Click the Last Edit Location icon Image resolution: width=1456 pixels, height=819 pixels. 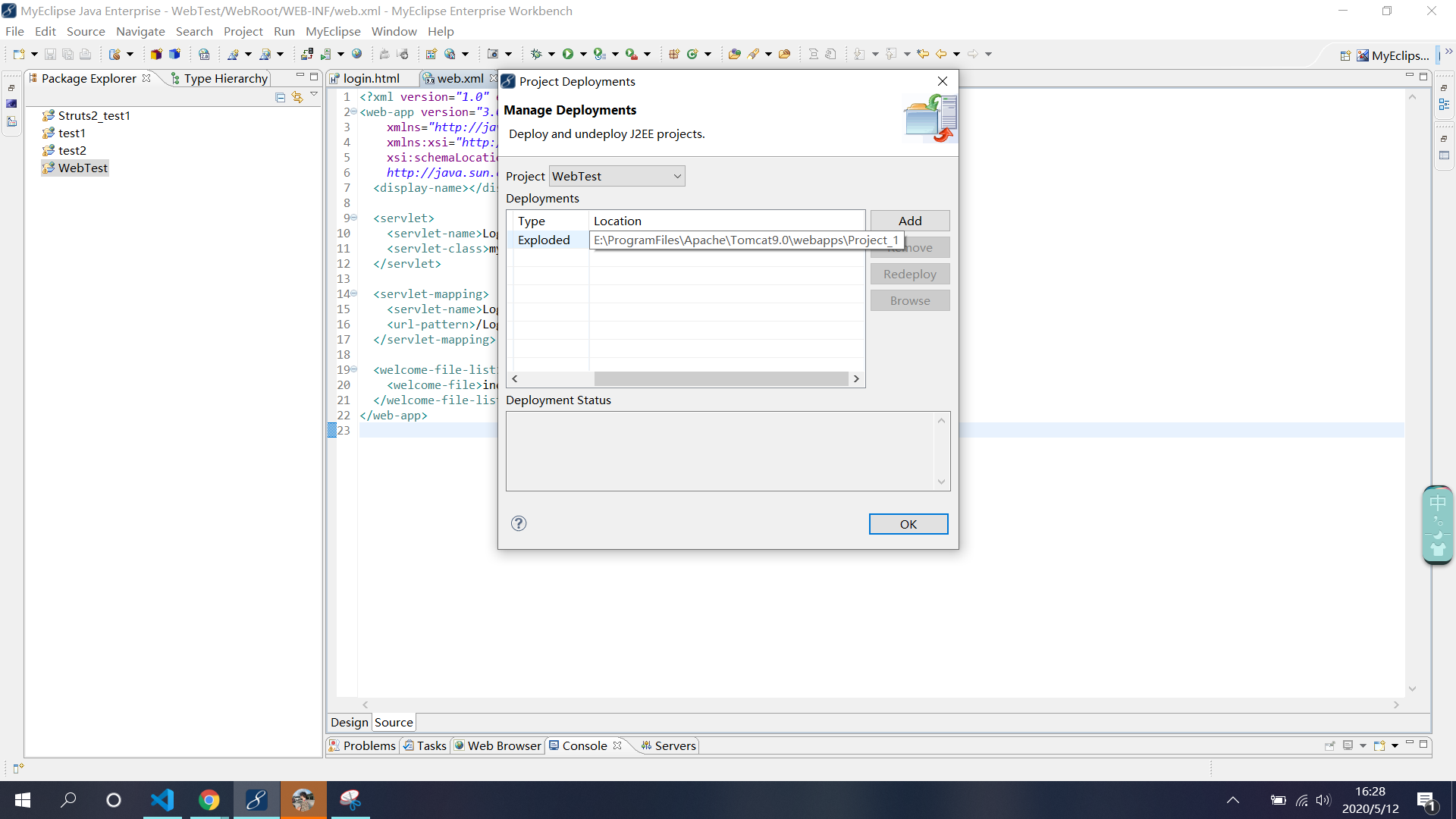tap(923, 54)
